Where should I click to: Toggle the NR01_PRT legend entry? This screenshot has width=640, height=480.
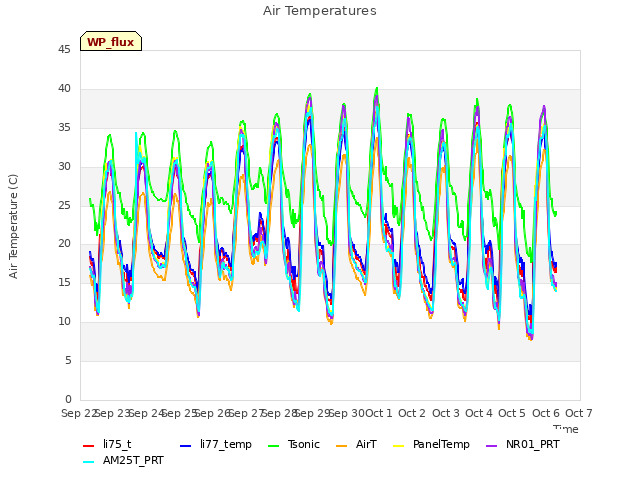pos(523,444)
